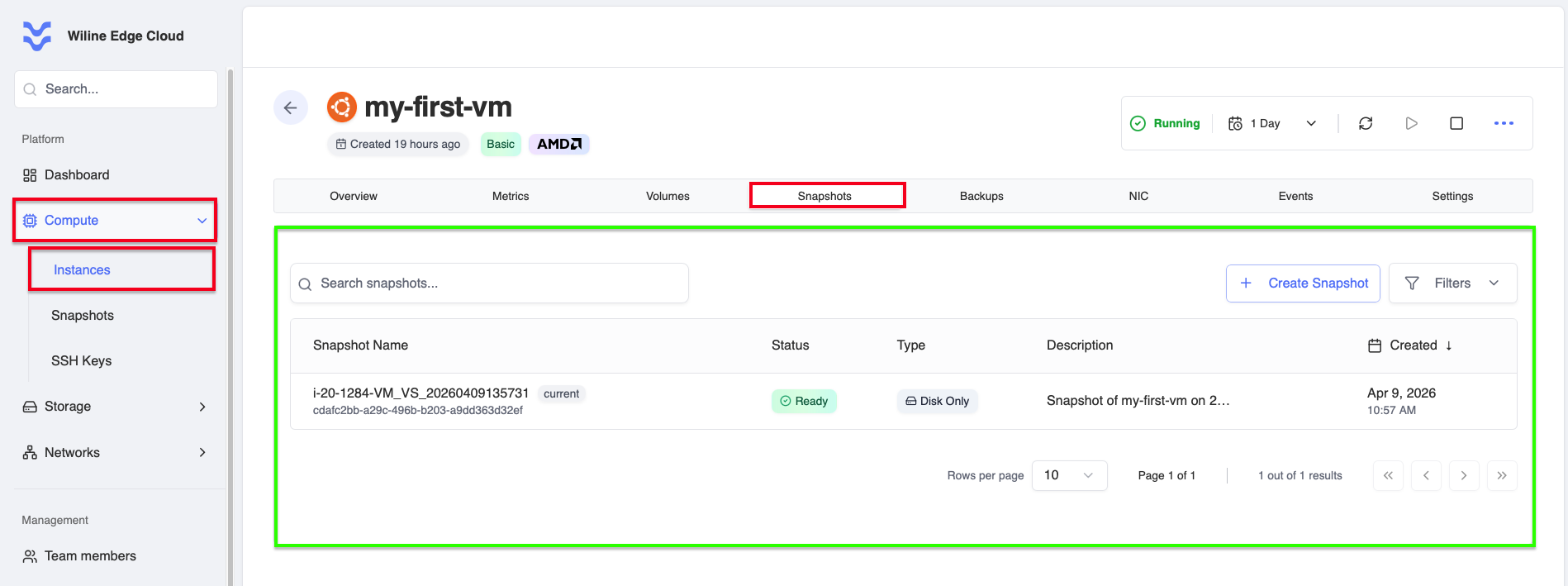Switch to the Backups tab
Screen dimensions: 1568x586
pos(981,196)
